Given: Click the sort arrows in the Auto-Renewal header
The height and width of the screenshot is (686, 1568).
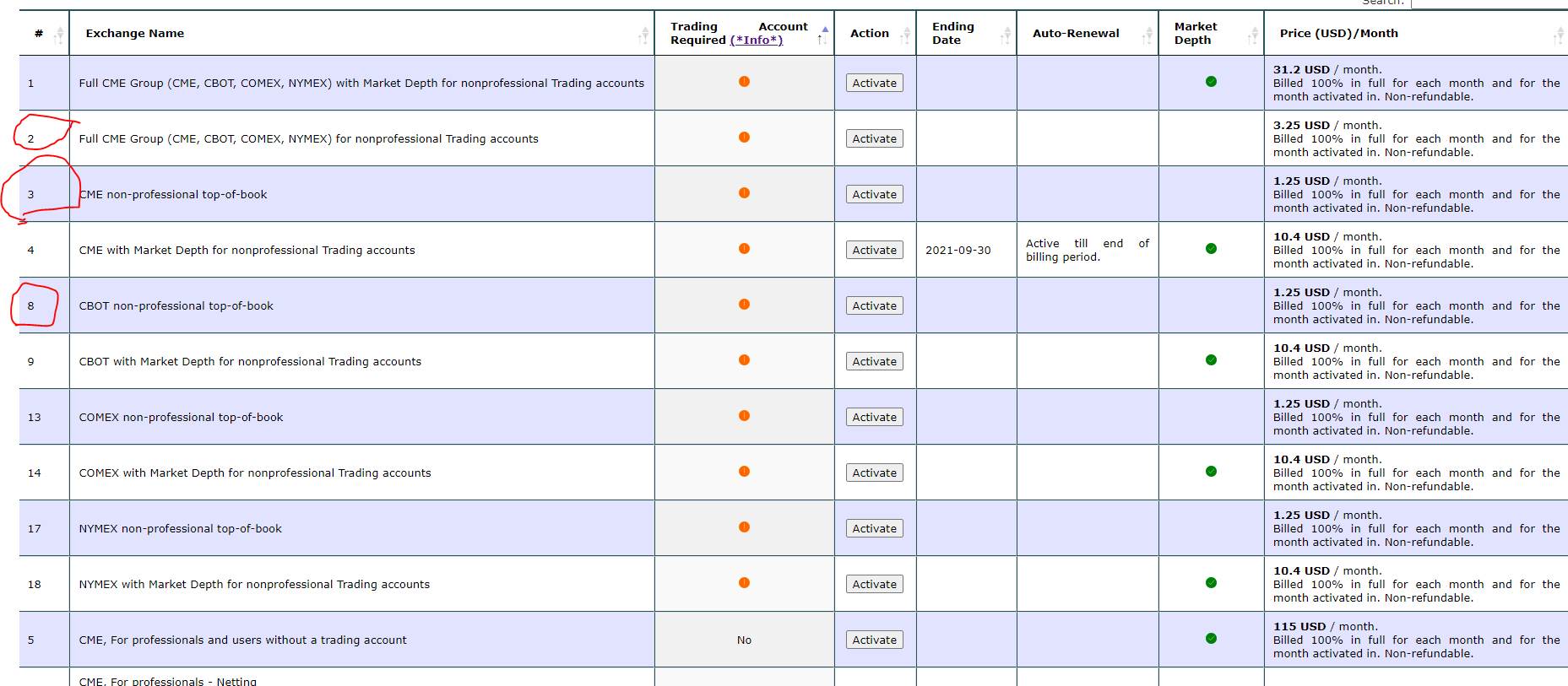Looking at the screenshot, I should tap(1148, 35).
